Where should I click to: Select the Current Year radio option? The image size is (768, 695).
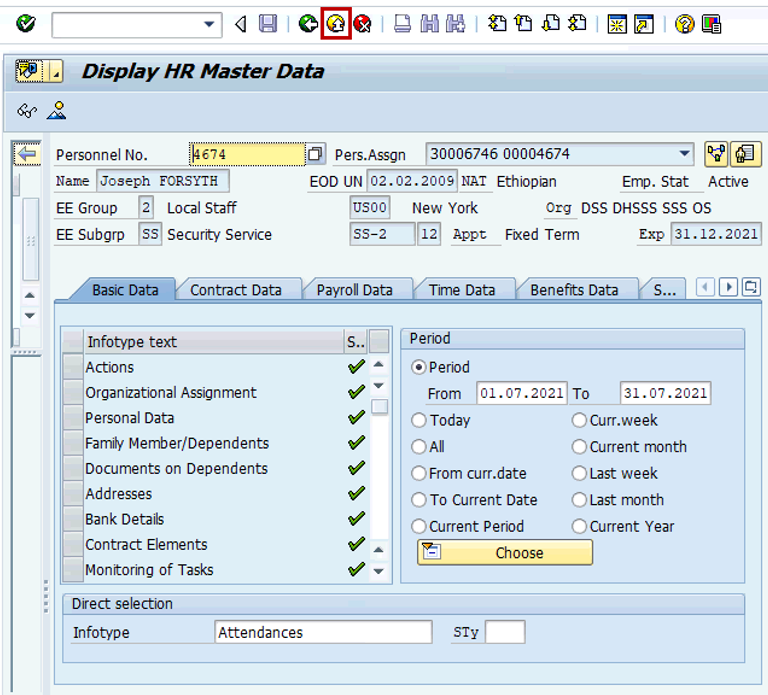pyautogui.click(x=580, y=526)
